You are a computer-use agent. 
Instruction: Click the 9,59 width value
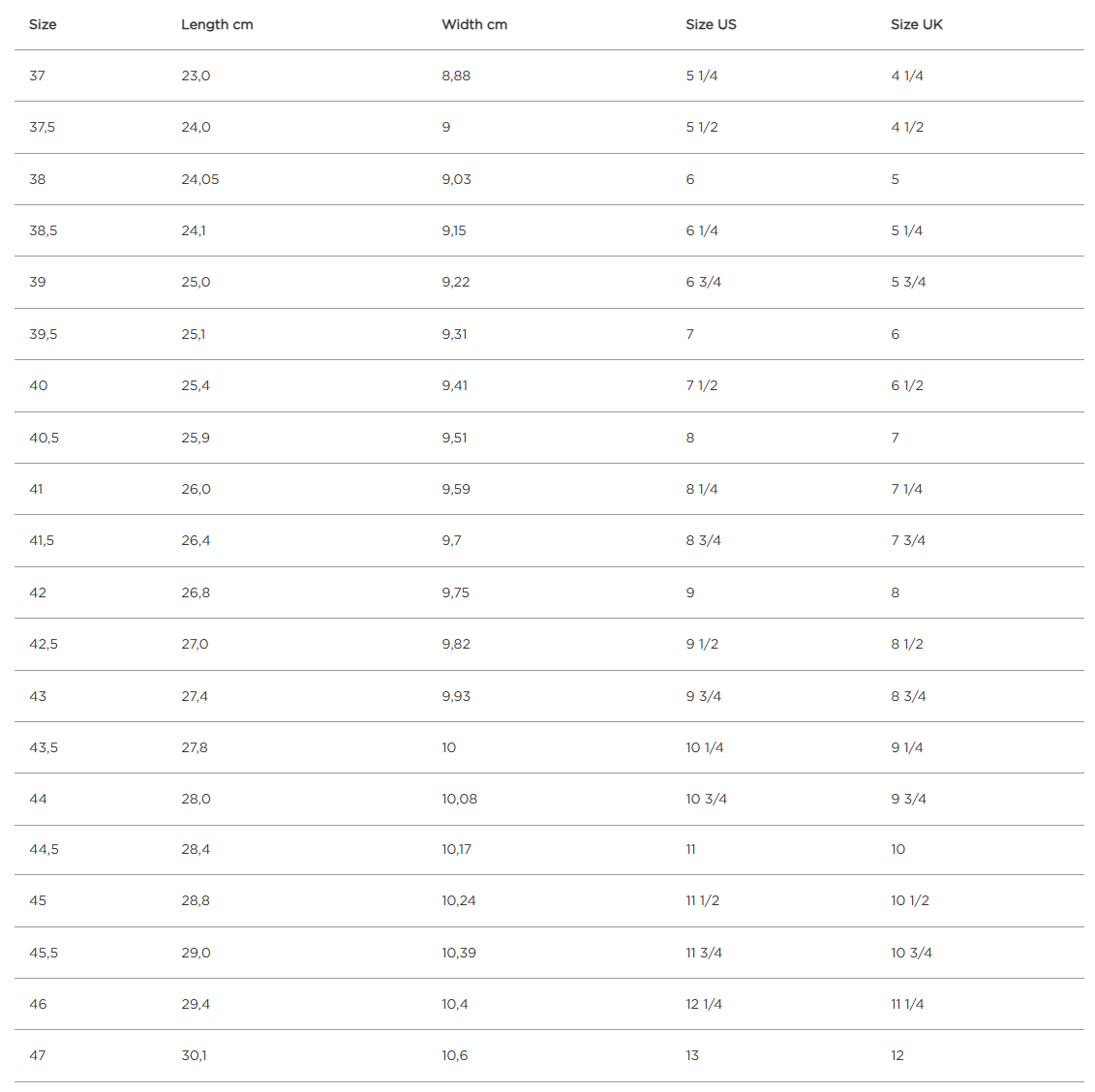tap(456, 489)
